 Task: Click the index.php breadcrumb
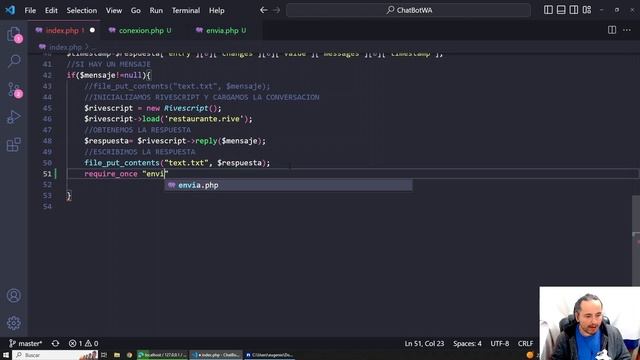tap(65, 47)
